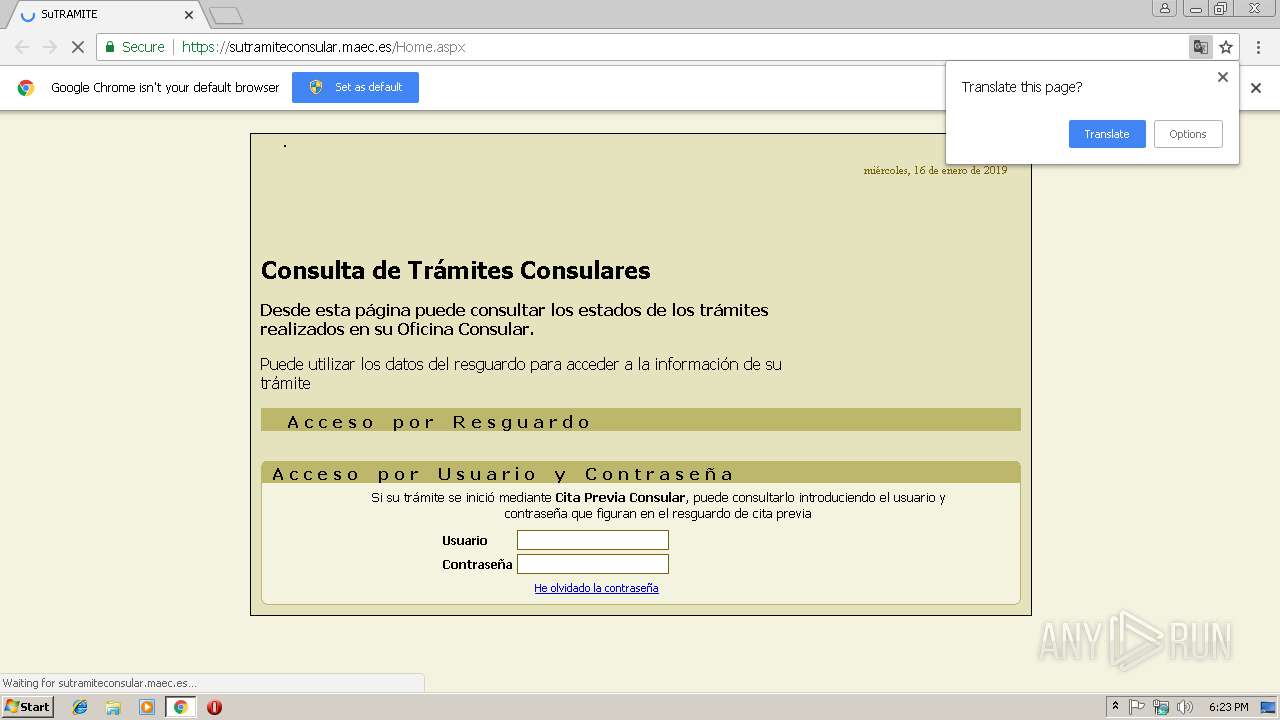Click the Contraseña input field
The height and width of the screenshot is (720, 1280).
coord(593,564)
